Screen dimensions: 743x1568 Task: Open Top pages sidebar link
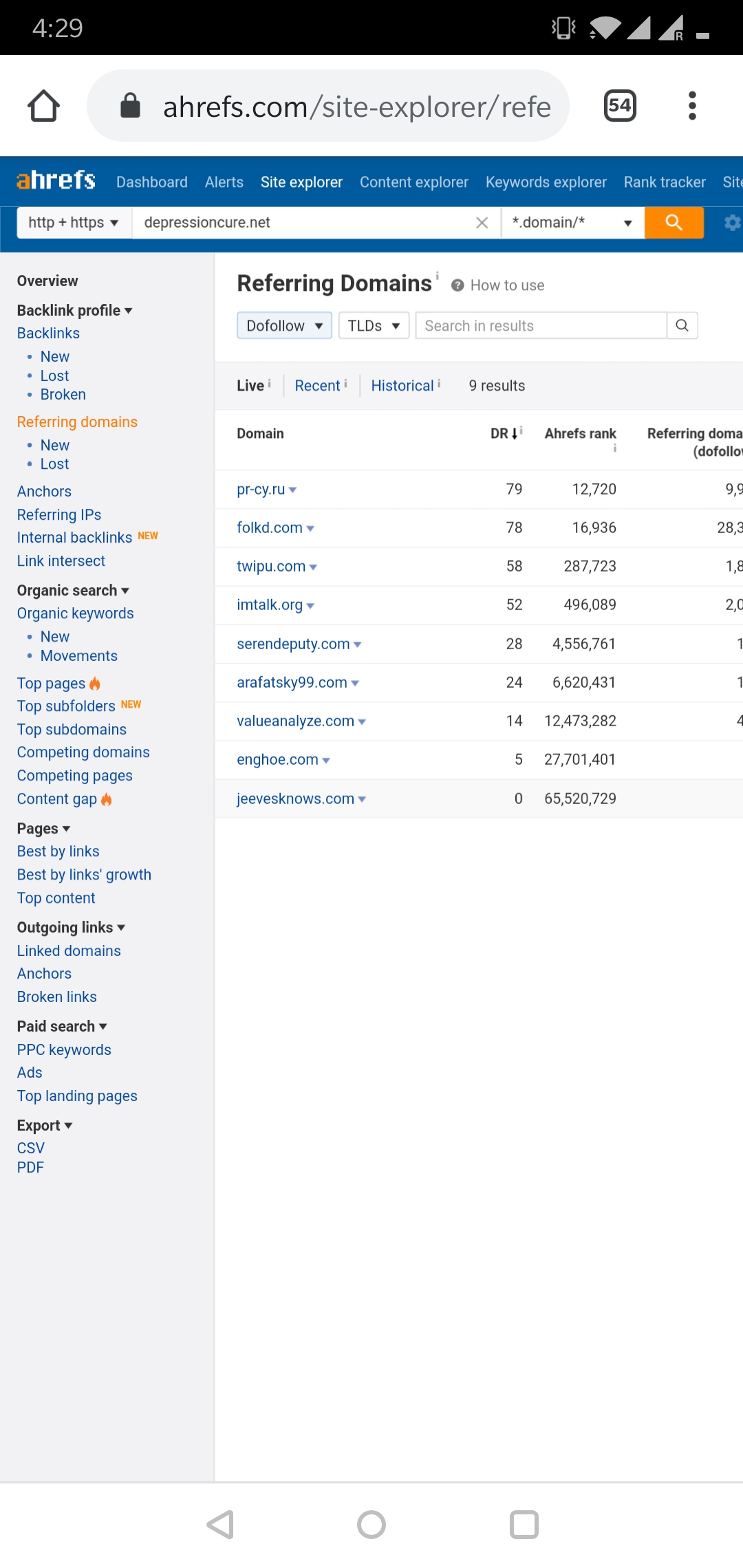(x=51, y=684)
